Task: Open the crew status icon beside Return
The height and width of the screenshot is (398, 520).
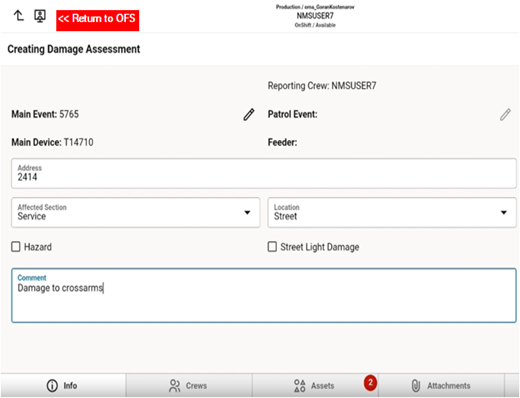Action: pyautogui.click(x=40, y=16)
